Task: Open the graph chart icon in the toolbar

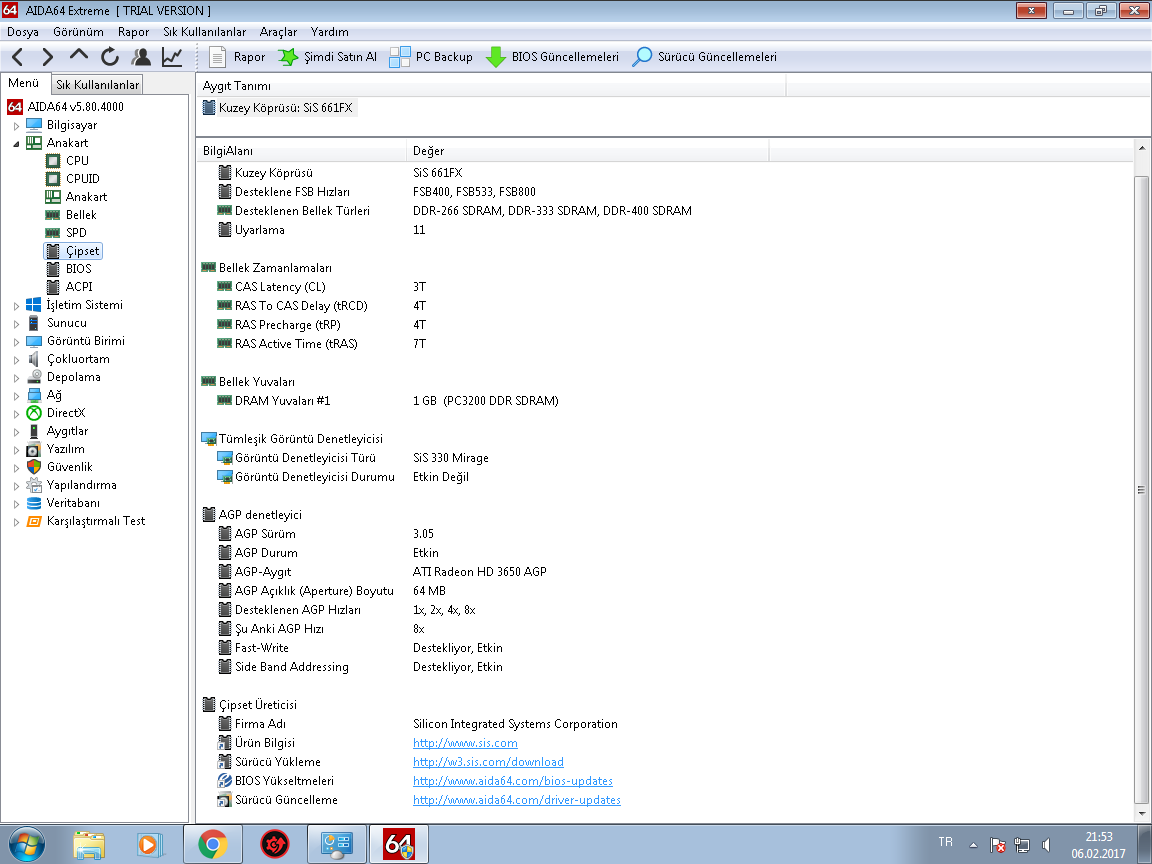Action: pyautogui.click(x=173, y=57)
